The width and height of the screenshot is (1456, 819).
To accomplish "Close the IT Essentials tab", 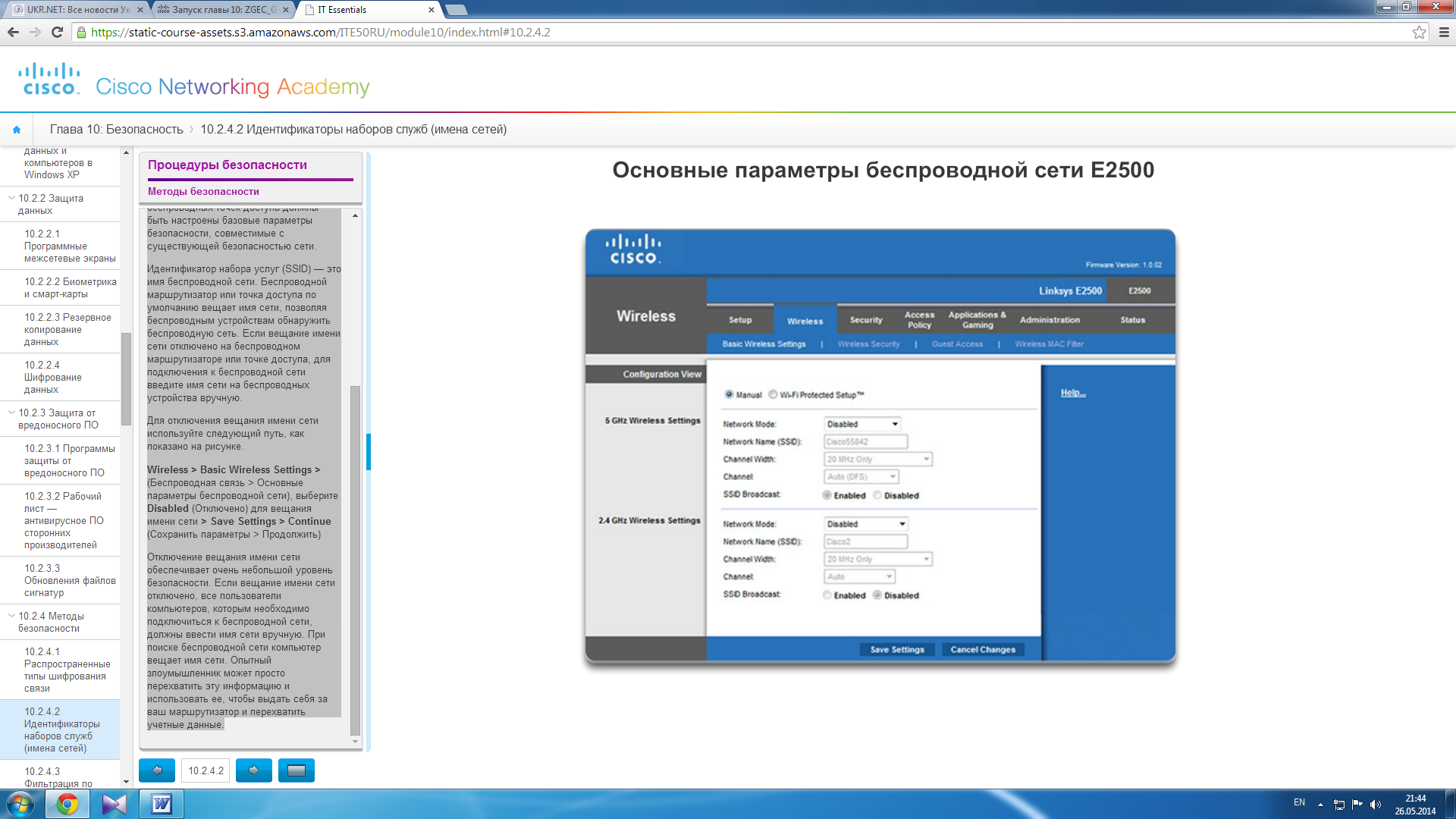I will 431,10.
